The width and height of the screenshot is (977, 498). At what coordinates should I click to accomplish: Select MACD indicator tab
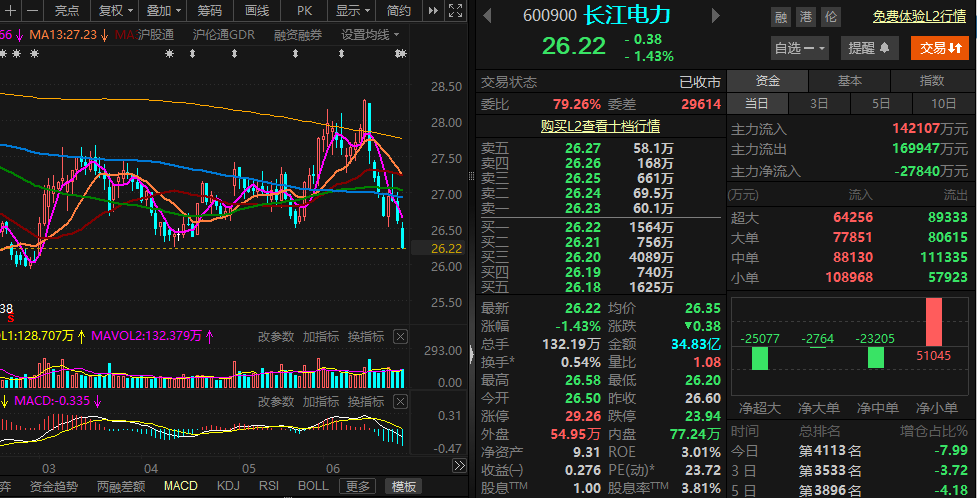(181, 486)
